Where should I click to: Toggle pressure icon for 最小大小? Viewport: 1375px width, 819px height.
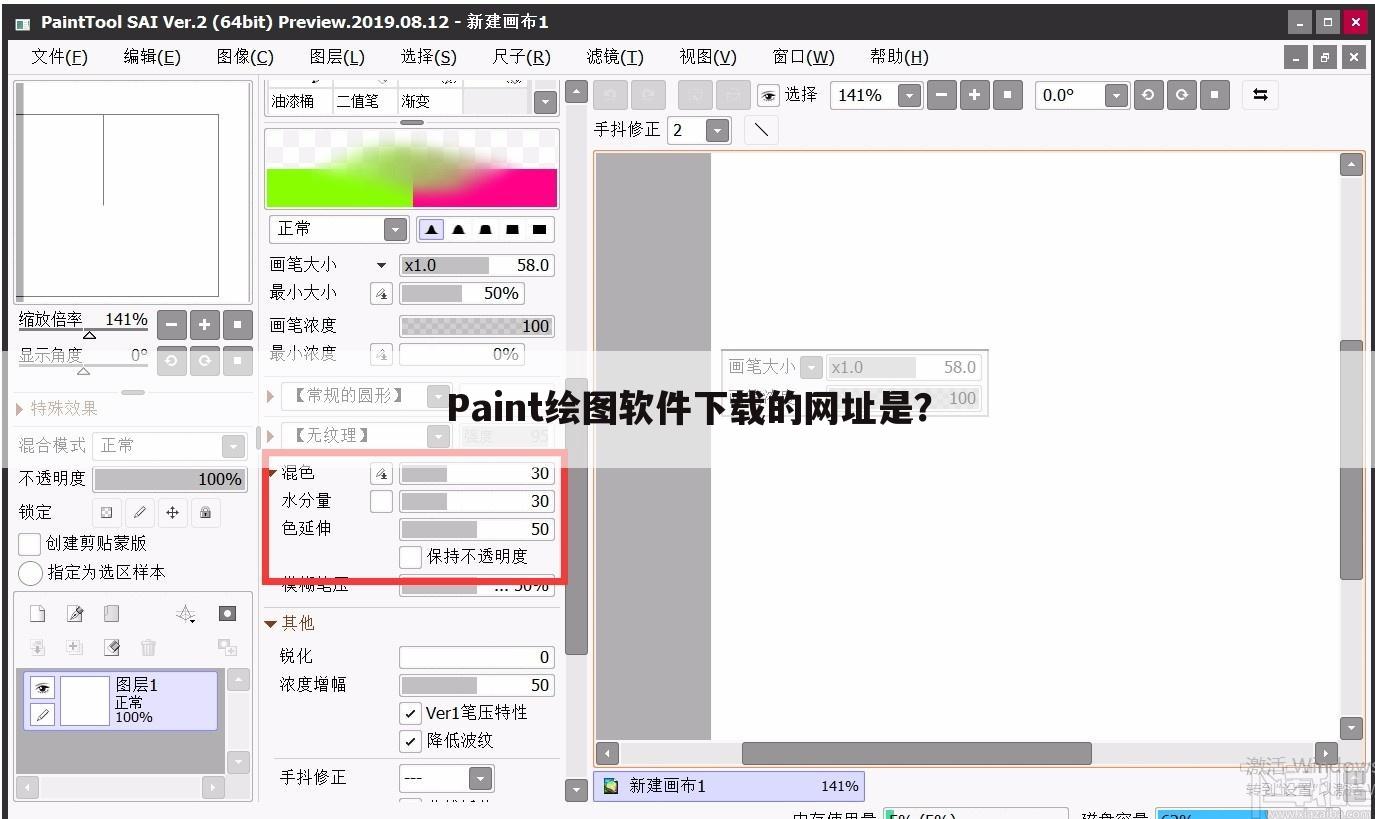pos(381,294)
